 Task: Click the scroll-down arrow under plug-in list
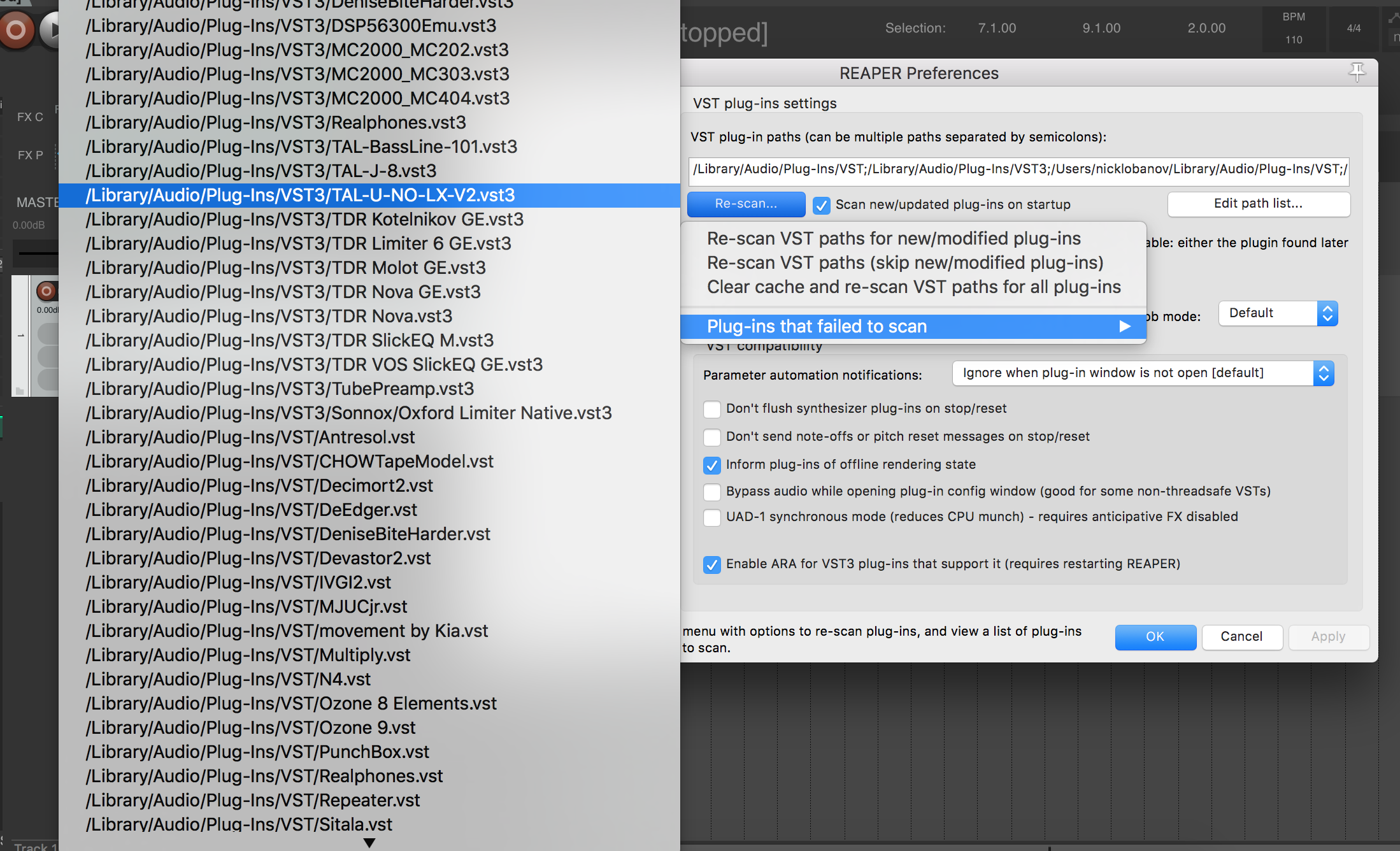(x=369, y=842)
